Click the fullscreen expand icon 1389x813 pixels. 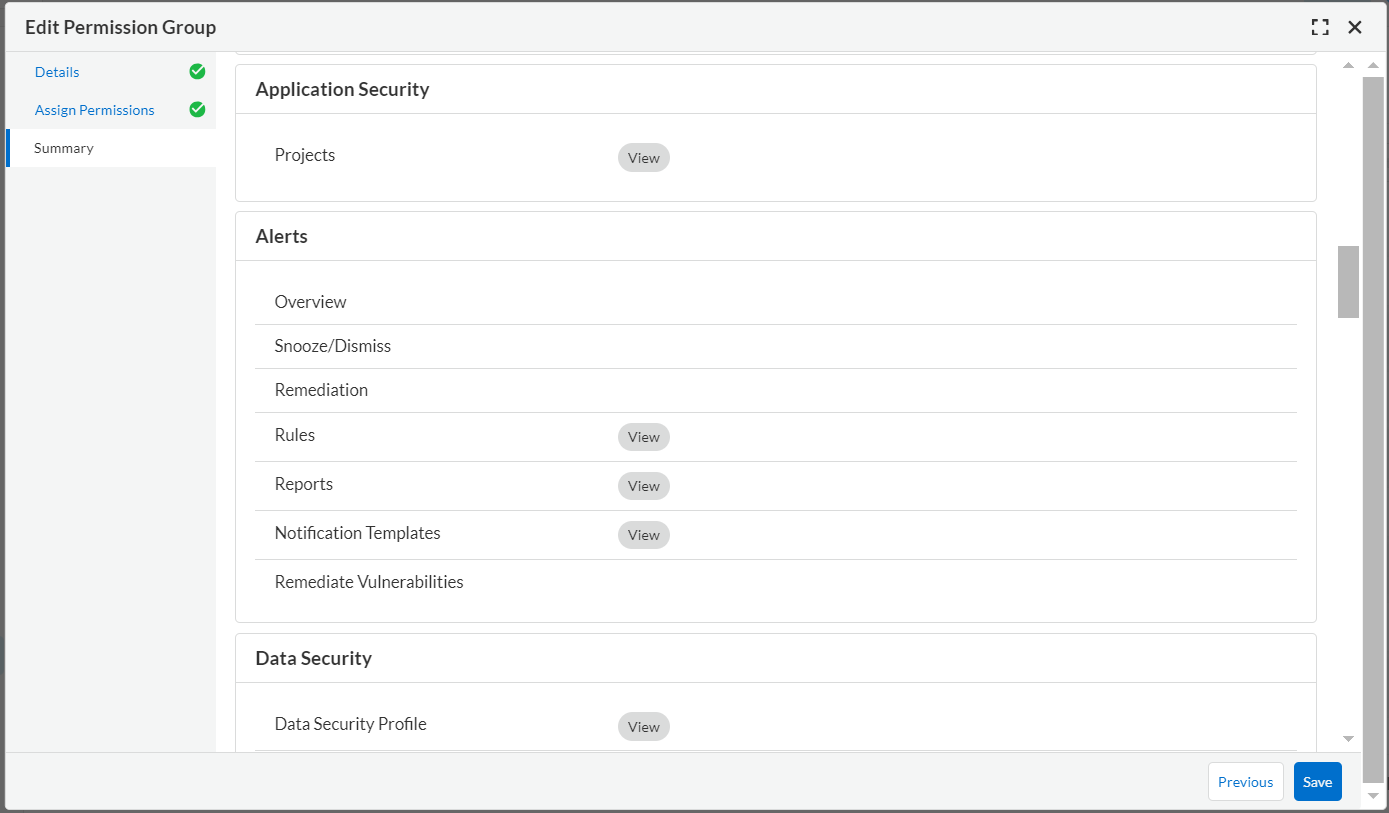coord(1320,28)
